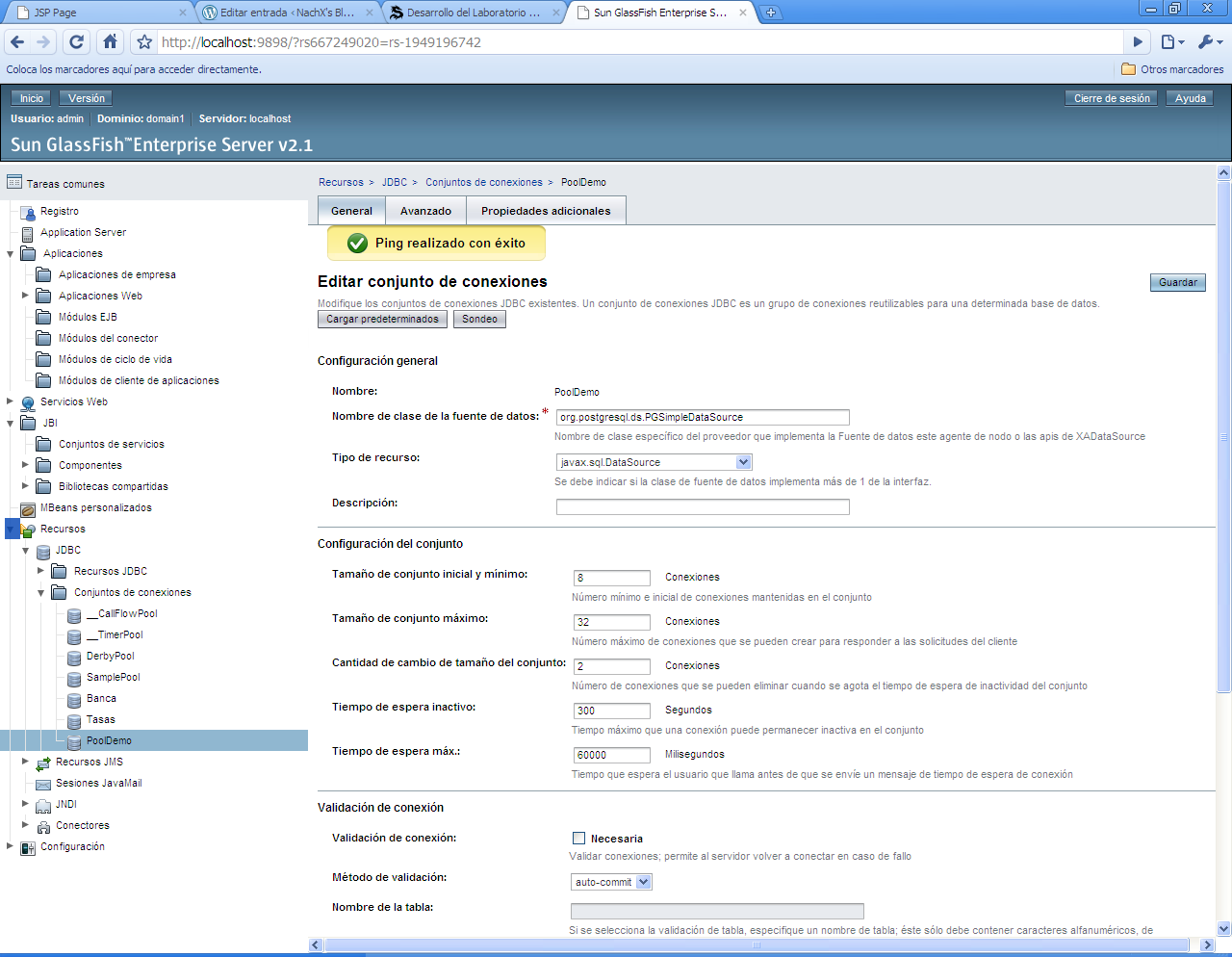Click the Sesiones JavaMail icon

[x=43, y=784]
